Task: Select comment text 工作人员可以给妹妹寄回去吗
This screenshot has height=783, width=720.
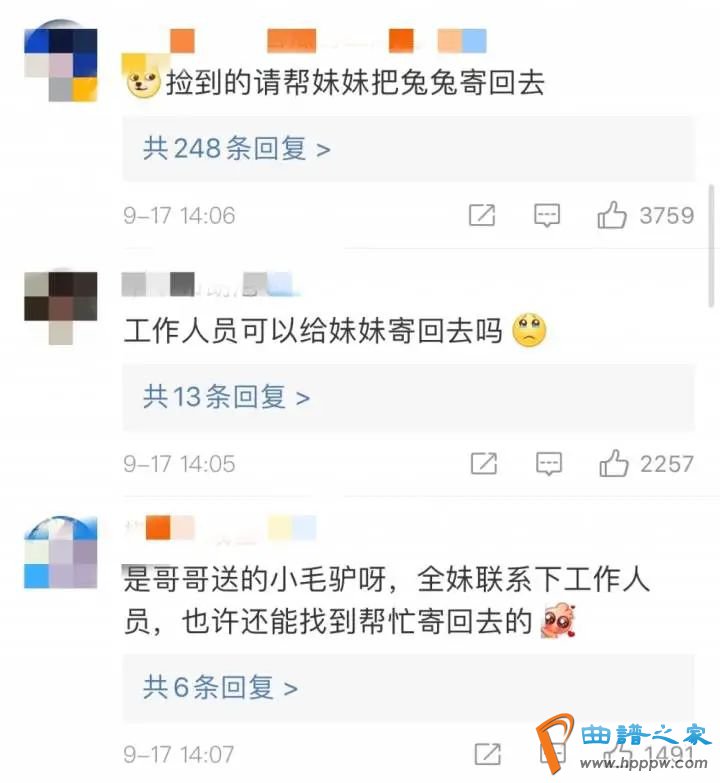Action: [313, 331]
